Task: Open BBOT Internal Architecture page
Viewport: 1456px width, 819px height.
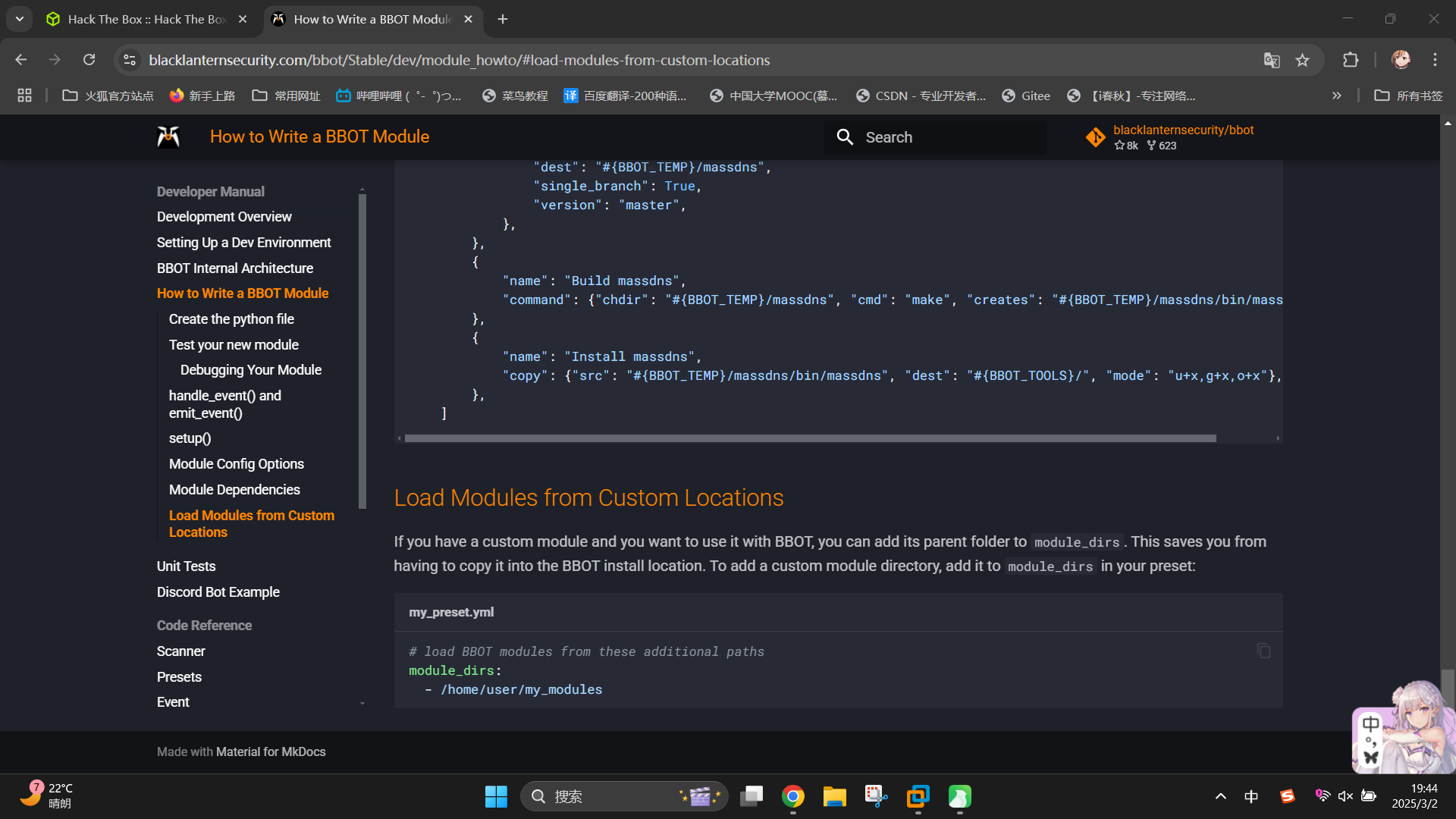Action: point(234,268)
